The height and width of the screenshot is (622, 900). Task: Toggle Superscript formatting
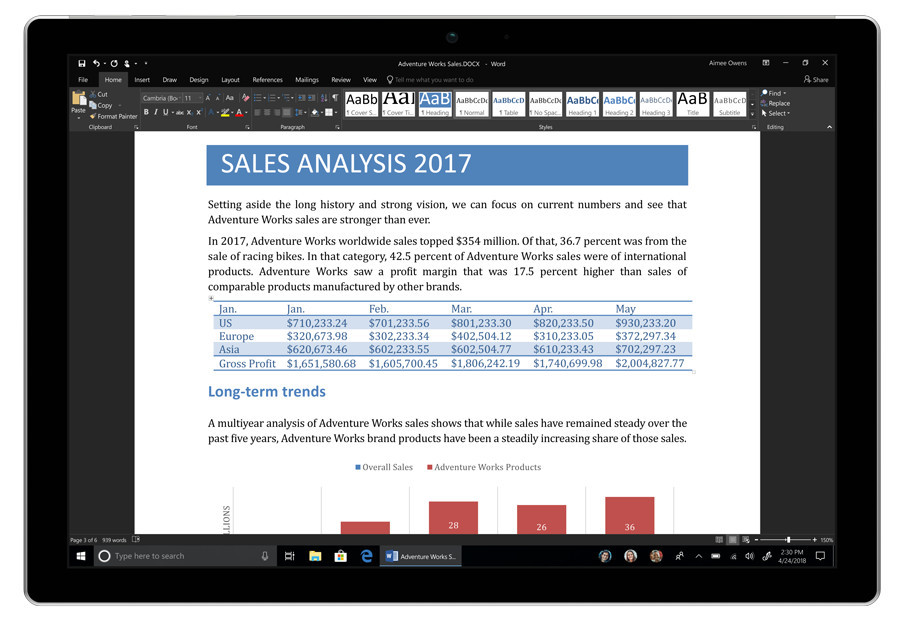(x=199, y=112)
